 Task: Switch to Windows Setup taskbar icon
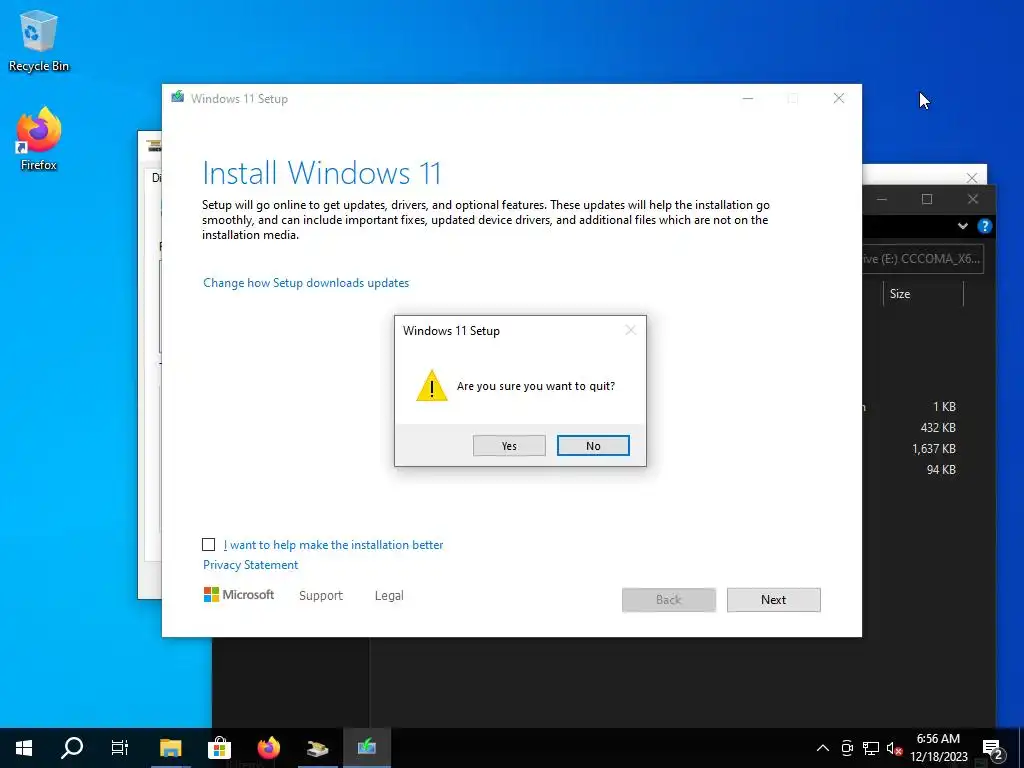point(366,748)
